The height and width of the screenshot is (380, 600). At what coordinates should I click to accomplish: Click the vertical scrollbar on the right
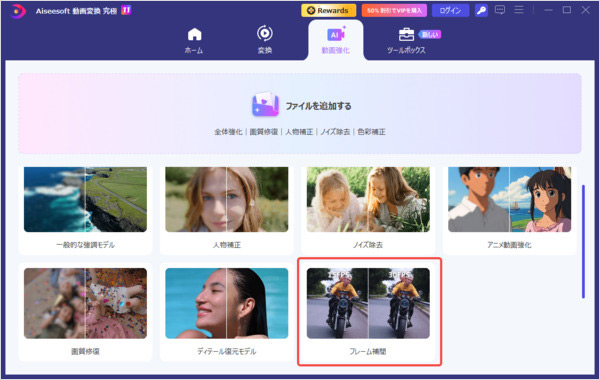pos(583,241)
